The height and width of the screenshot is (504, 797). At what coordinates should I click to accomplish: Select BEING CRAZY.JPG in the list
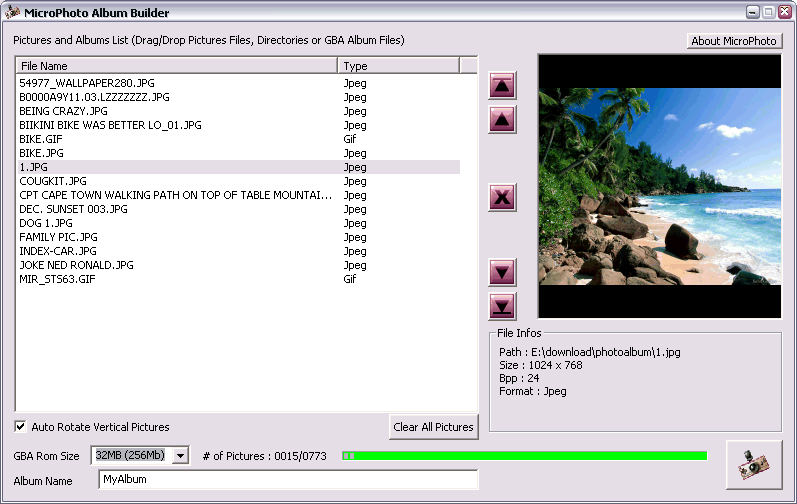pos(239,111)
